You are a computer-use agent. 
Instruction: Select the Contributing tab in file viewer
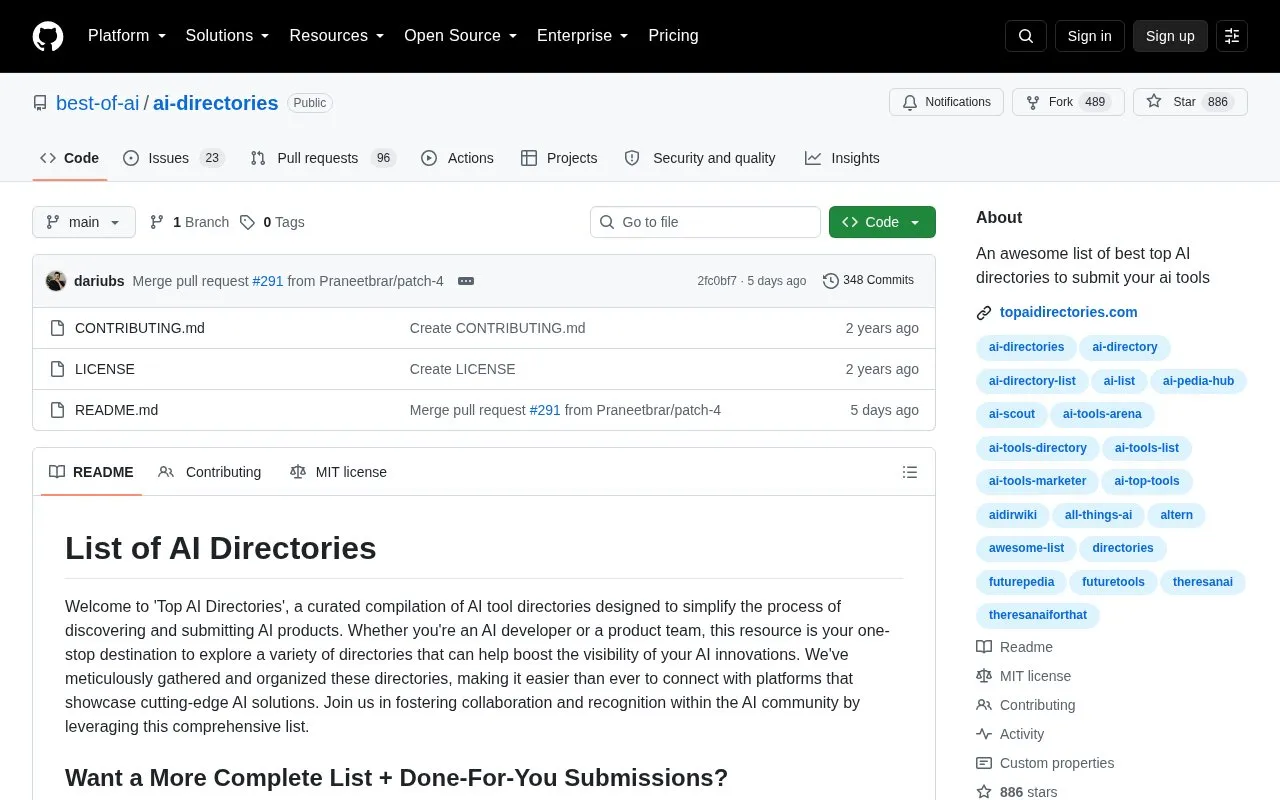point(210,472)
